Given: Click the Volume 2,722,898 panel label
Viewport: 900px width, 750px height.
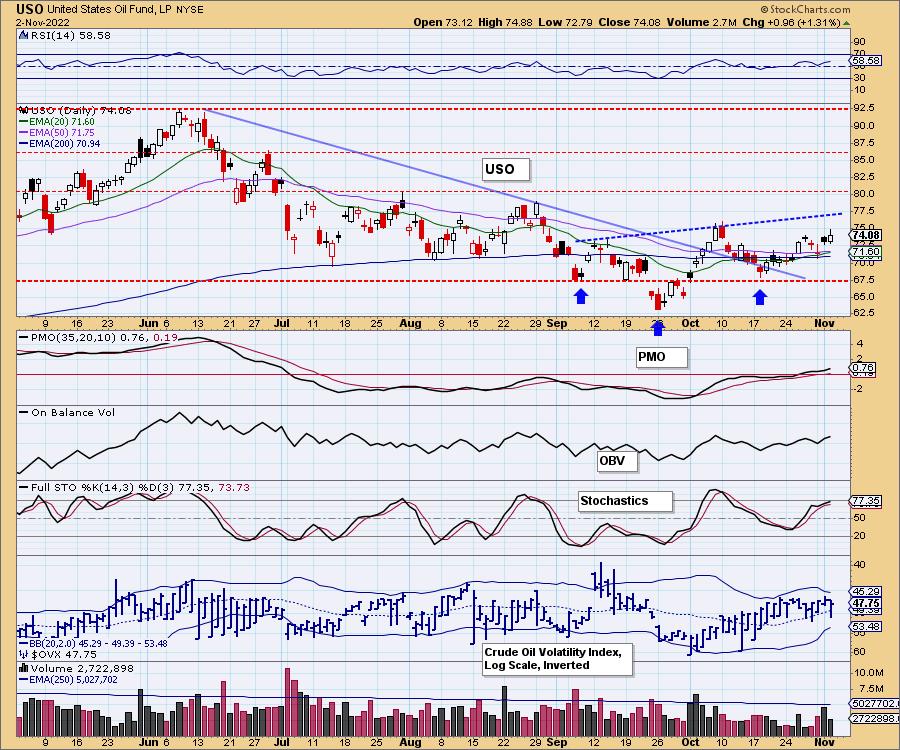Looking at the screenshot, I should pyautogui.click(x=83, y=669).
